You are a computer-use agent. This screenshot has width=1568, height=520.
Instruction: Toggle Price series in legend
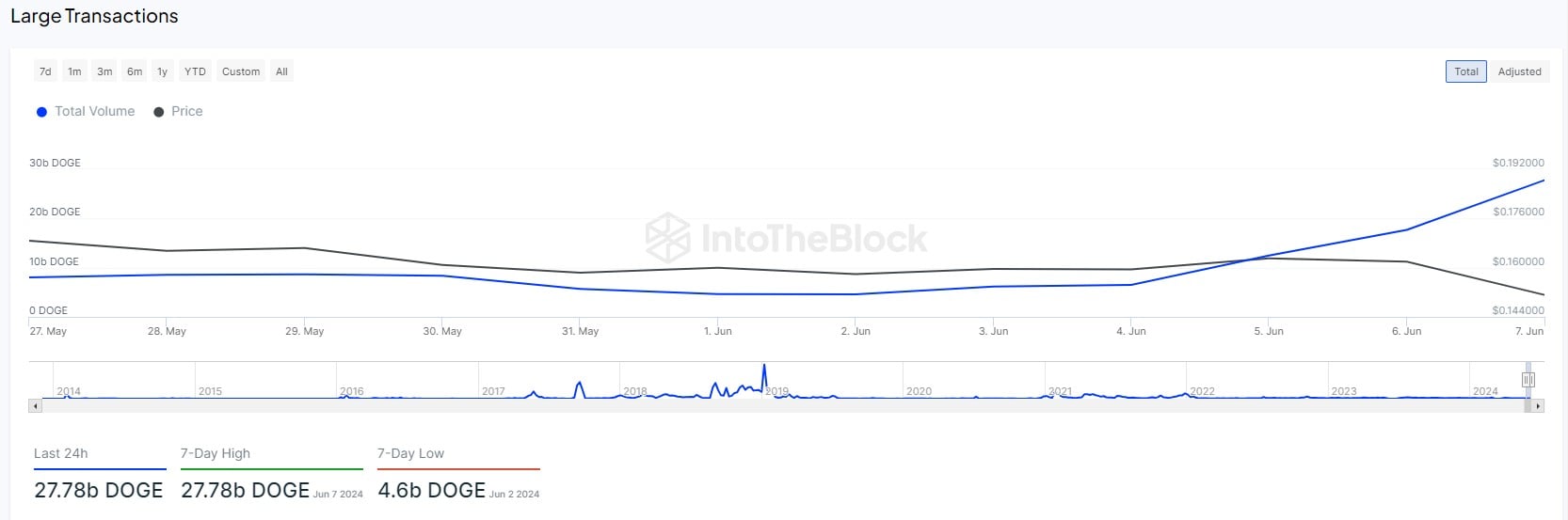coord(186,111)
